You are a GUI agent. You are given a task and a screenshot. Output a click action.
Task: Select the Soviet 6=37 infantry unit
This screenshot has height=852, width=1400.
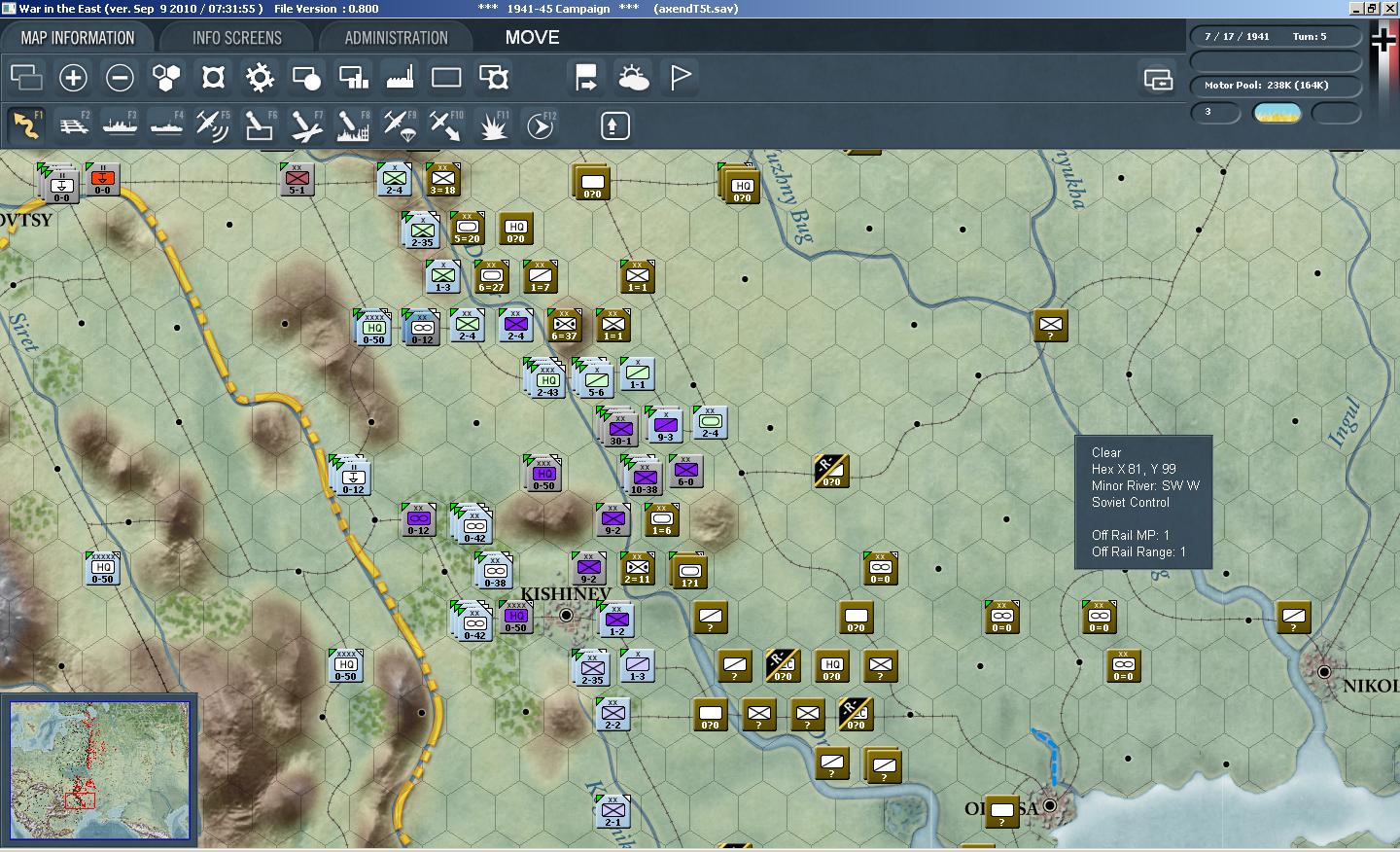pos(564,326)
